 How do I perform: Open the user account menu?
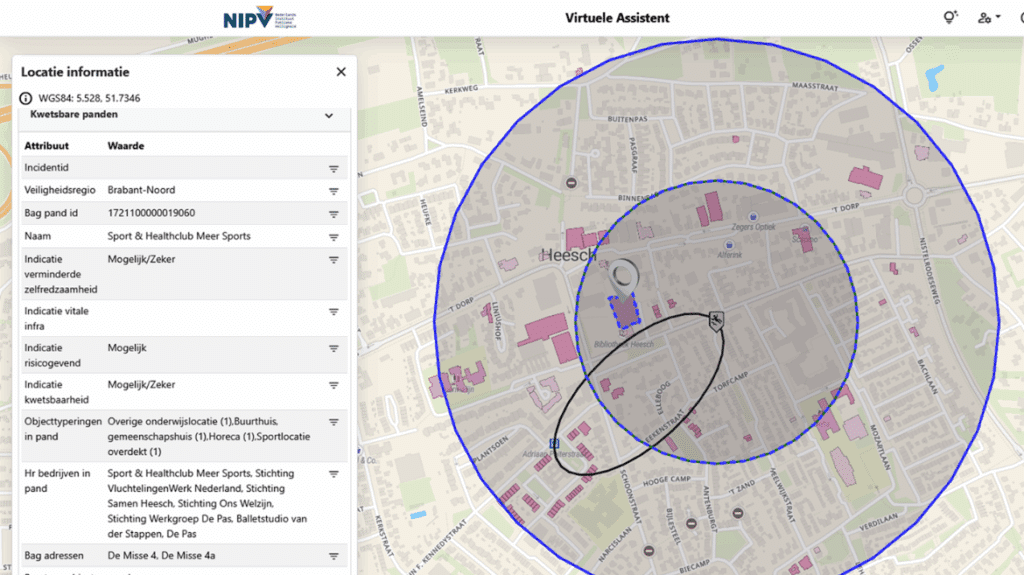coord(989,17)
